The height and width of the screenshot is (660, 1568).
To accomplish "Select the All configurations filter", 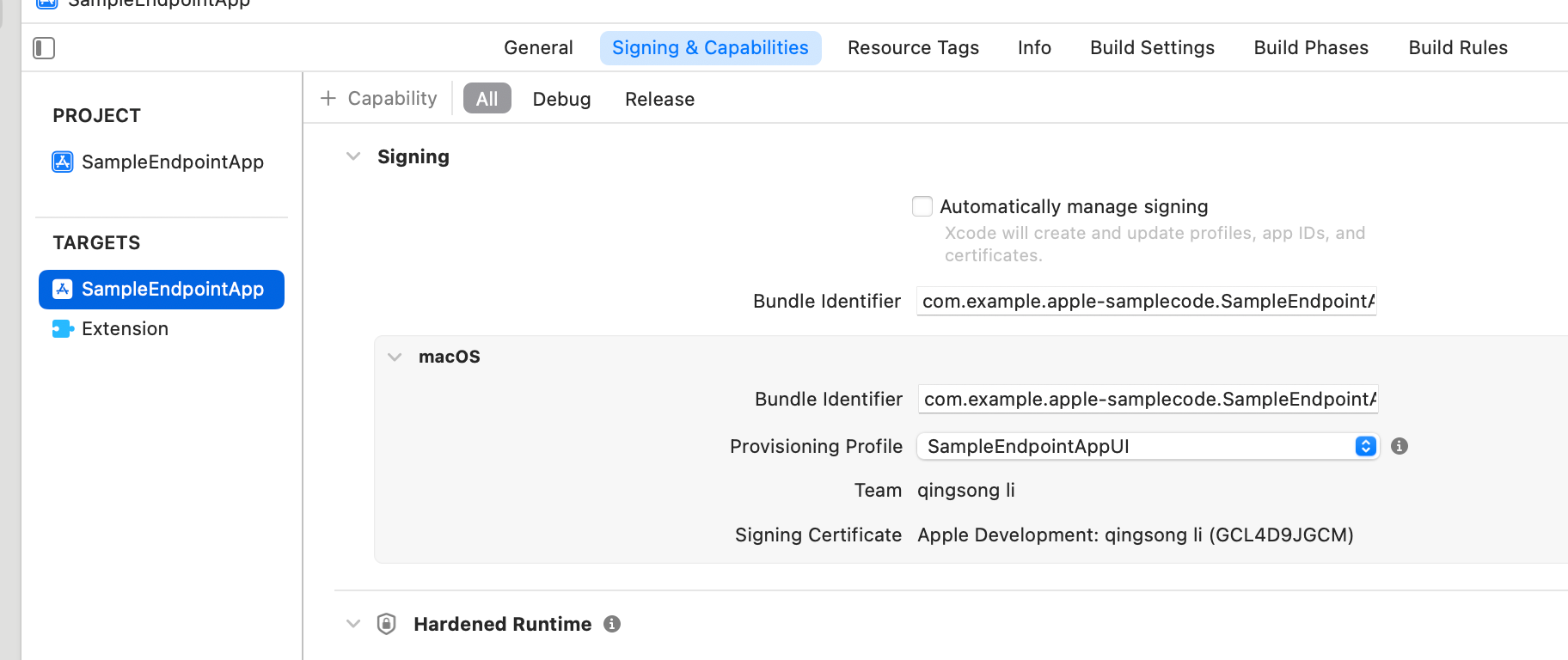I will coord(487,99).
